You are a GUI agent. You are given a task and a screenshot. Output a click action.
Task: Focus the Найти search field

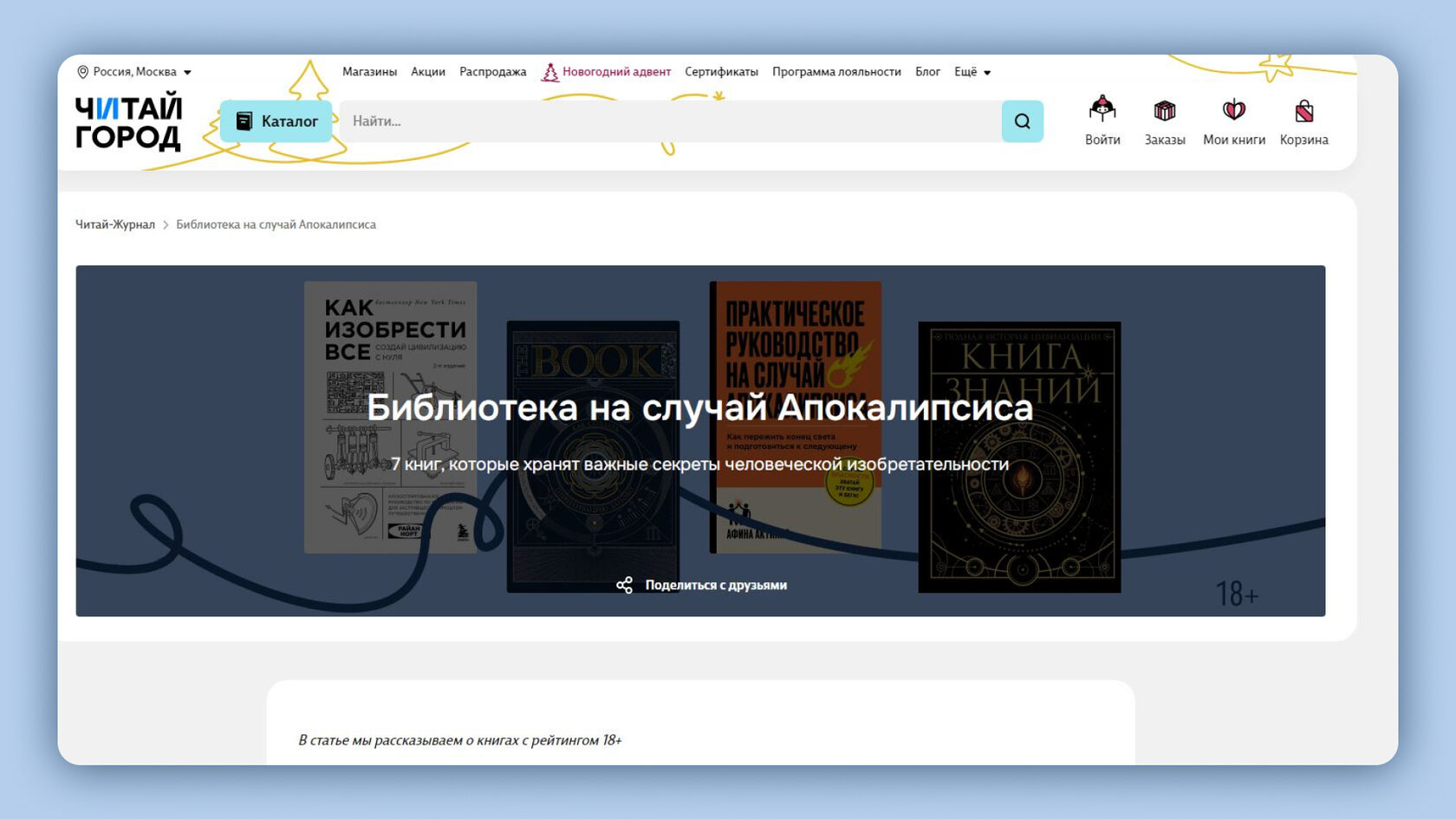670,121
